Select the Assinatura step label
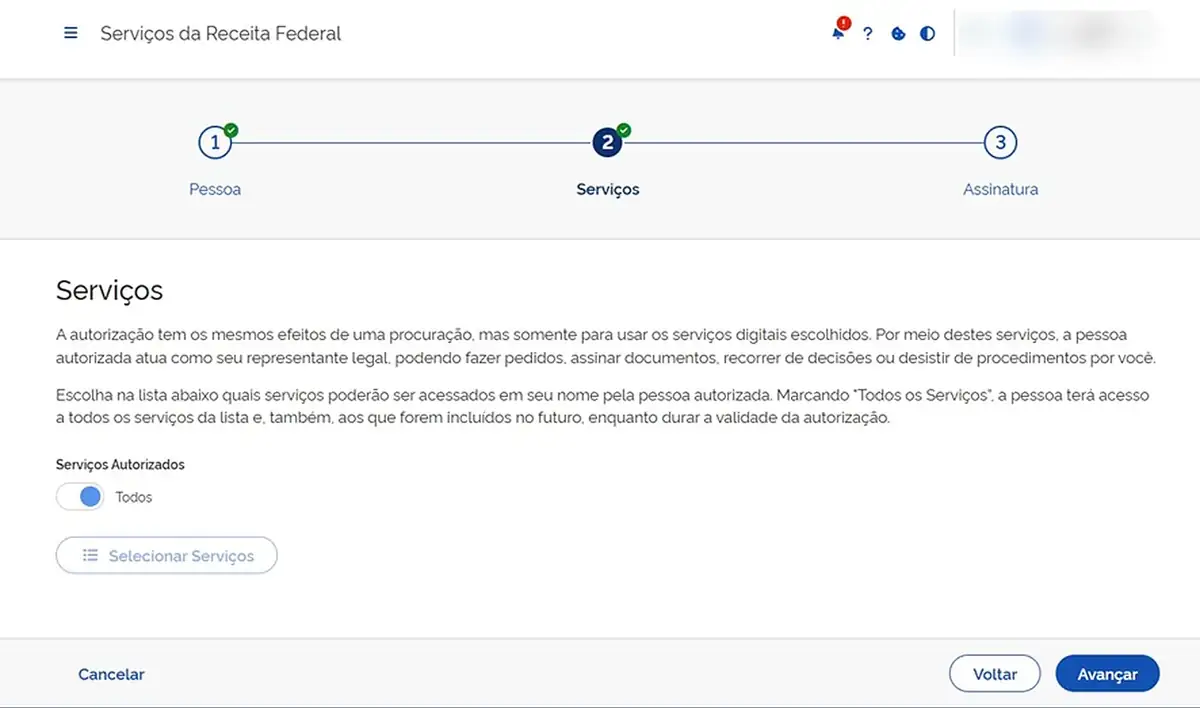This screenshot has width=1200, height=708. coord(1000,189)
